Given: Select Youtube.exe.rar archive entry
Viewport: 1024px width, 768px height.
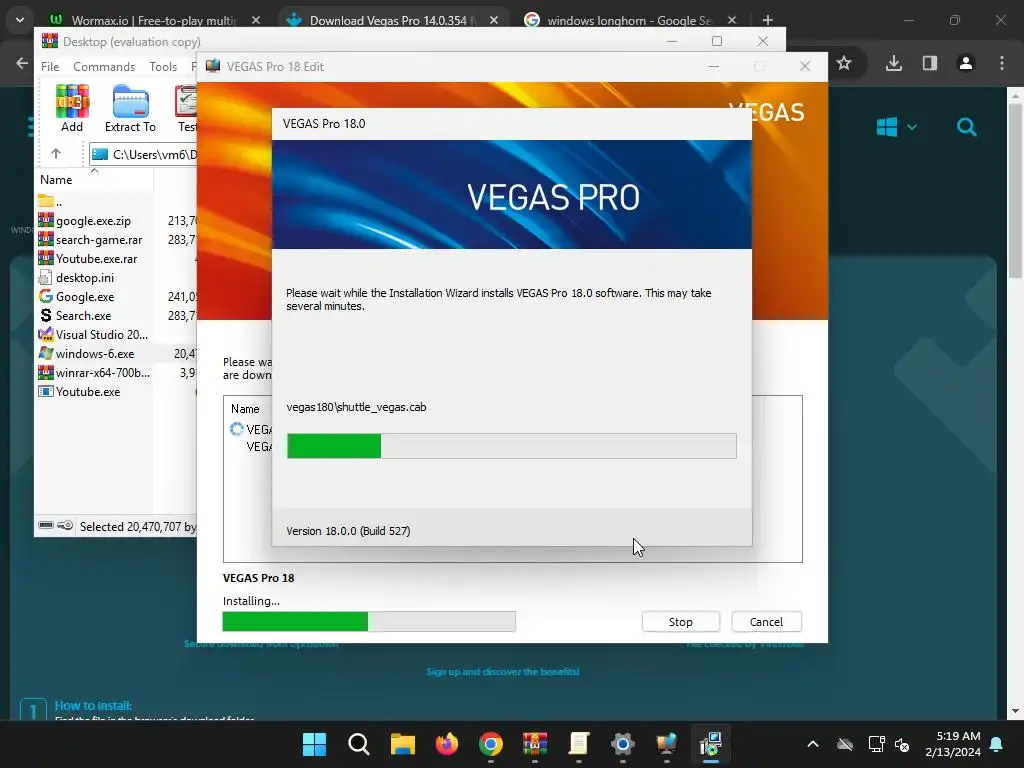Looking at the screenshot, I should coord(96,259).
